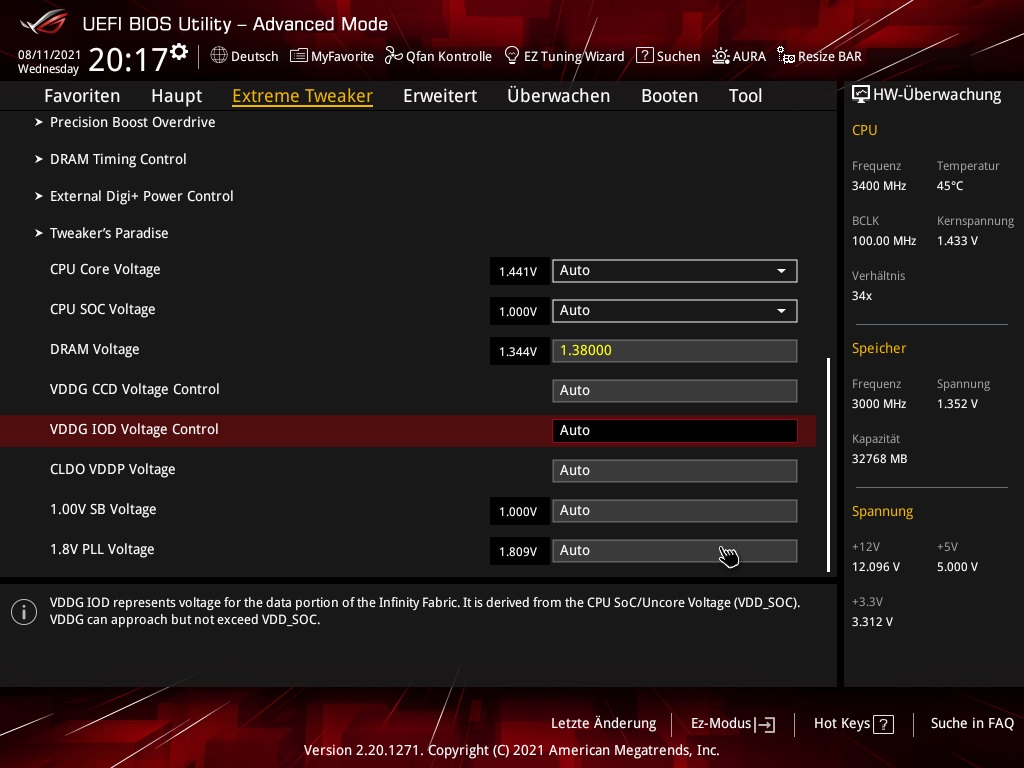
Task: Click the 1.809V PLL voltage reading
Action: click(x=518, y=551)
